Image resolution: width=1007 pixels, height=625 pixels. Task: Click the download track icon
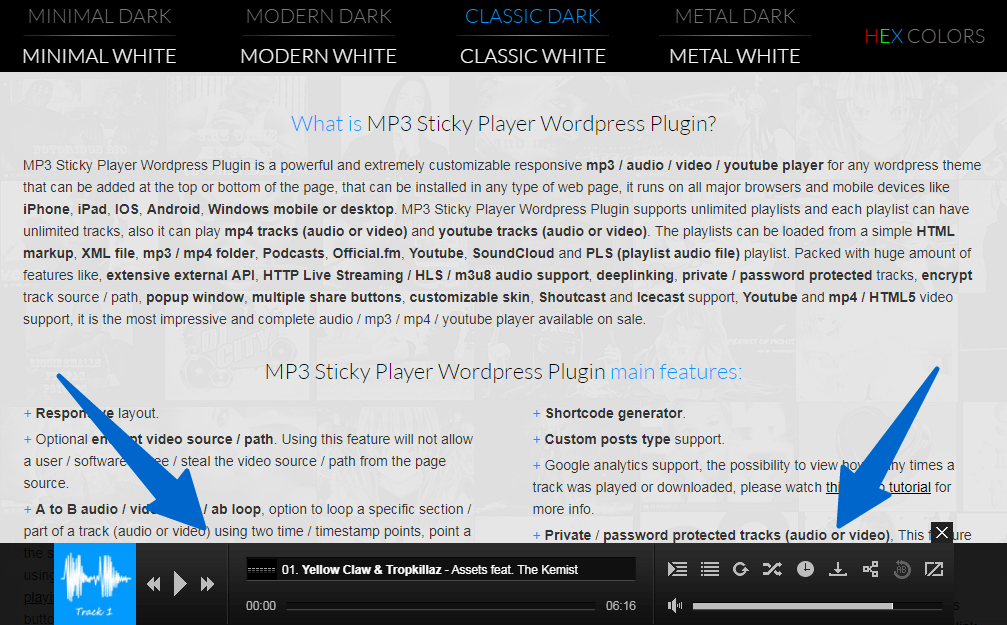(x=837, y=568)
